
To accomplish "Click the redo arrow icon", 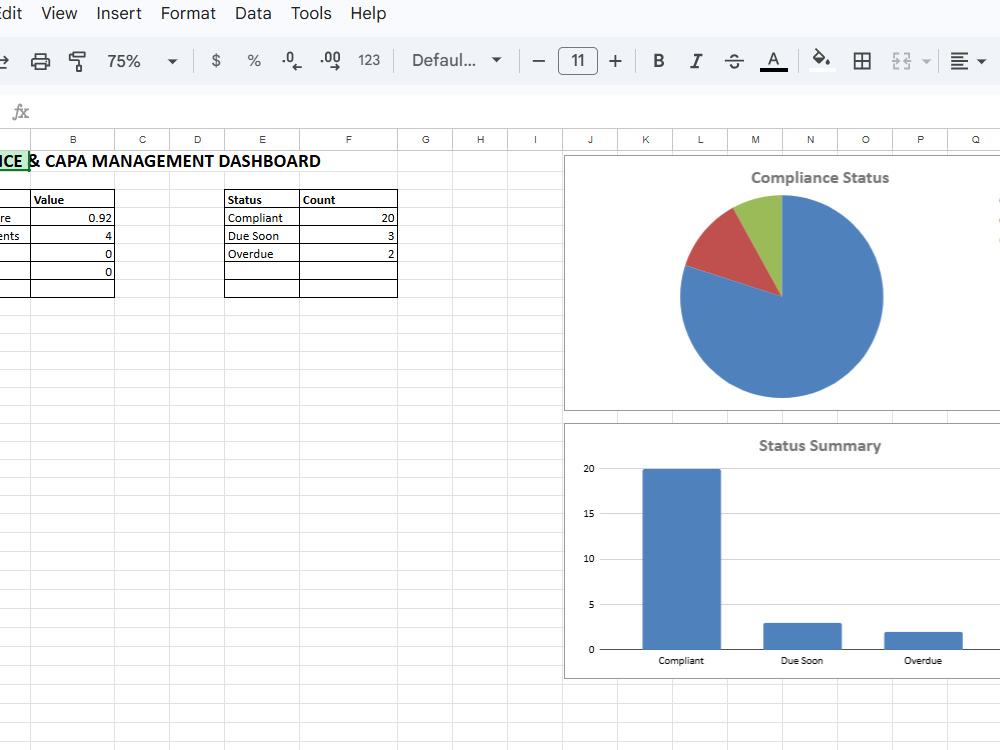I will tap(4, 61).
